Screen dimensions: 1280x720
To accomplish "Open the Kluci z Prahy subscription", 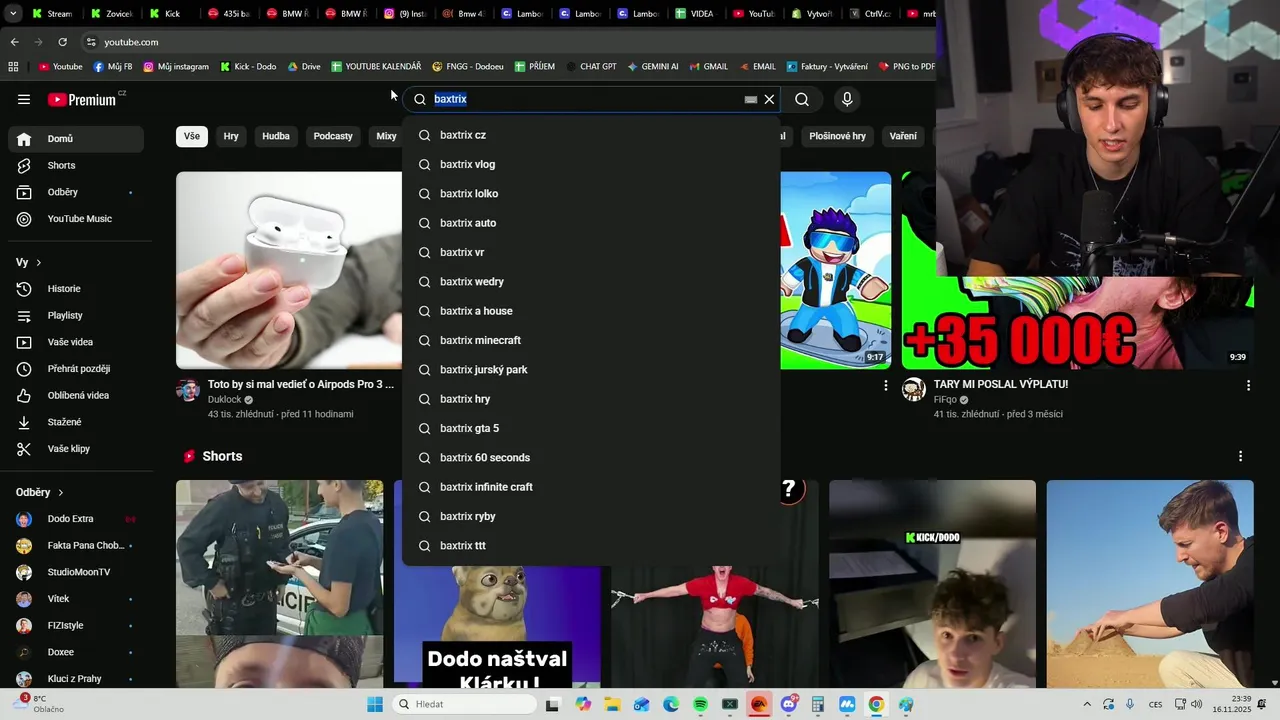I will (x=76, y=679).
